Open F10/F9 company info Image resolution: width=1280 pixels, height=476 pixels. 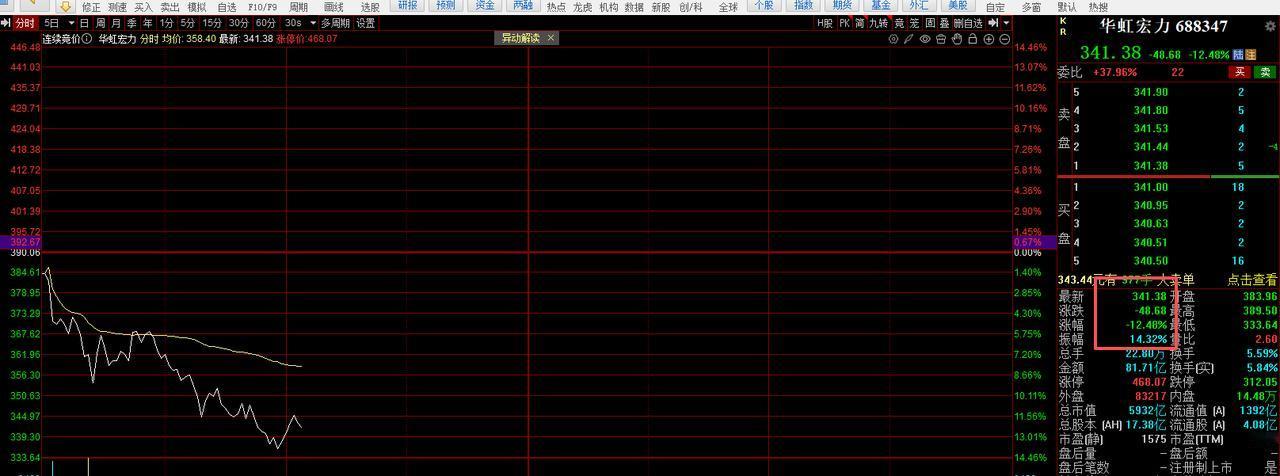262,7
